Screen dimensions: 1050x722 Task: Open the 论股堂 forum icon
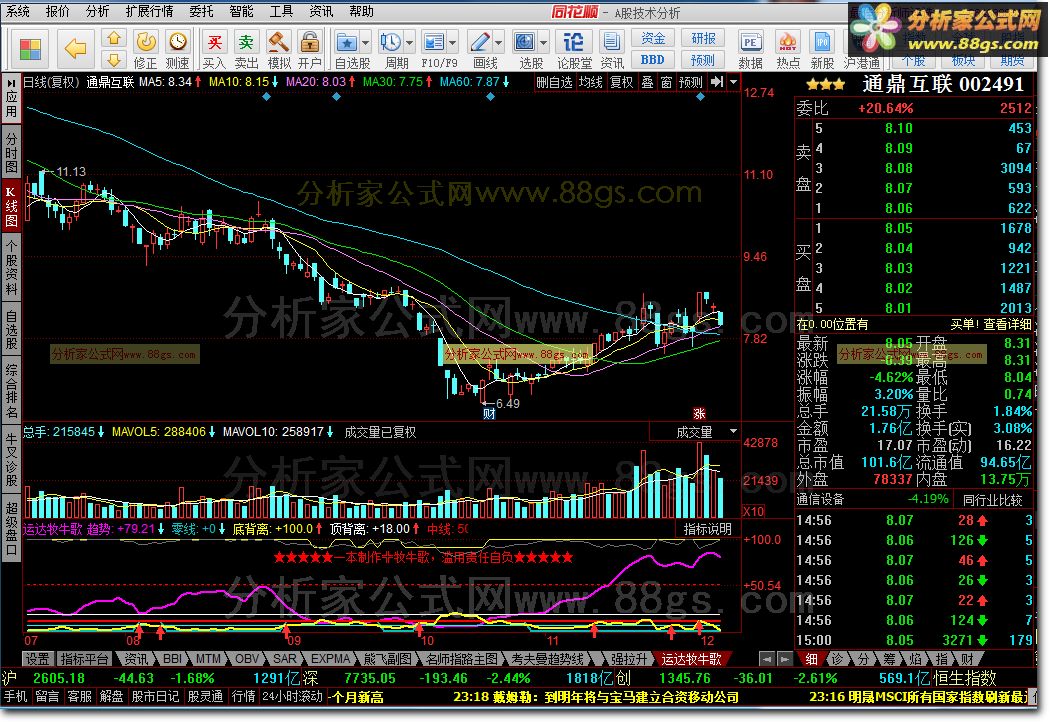click(573, 42)
